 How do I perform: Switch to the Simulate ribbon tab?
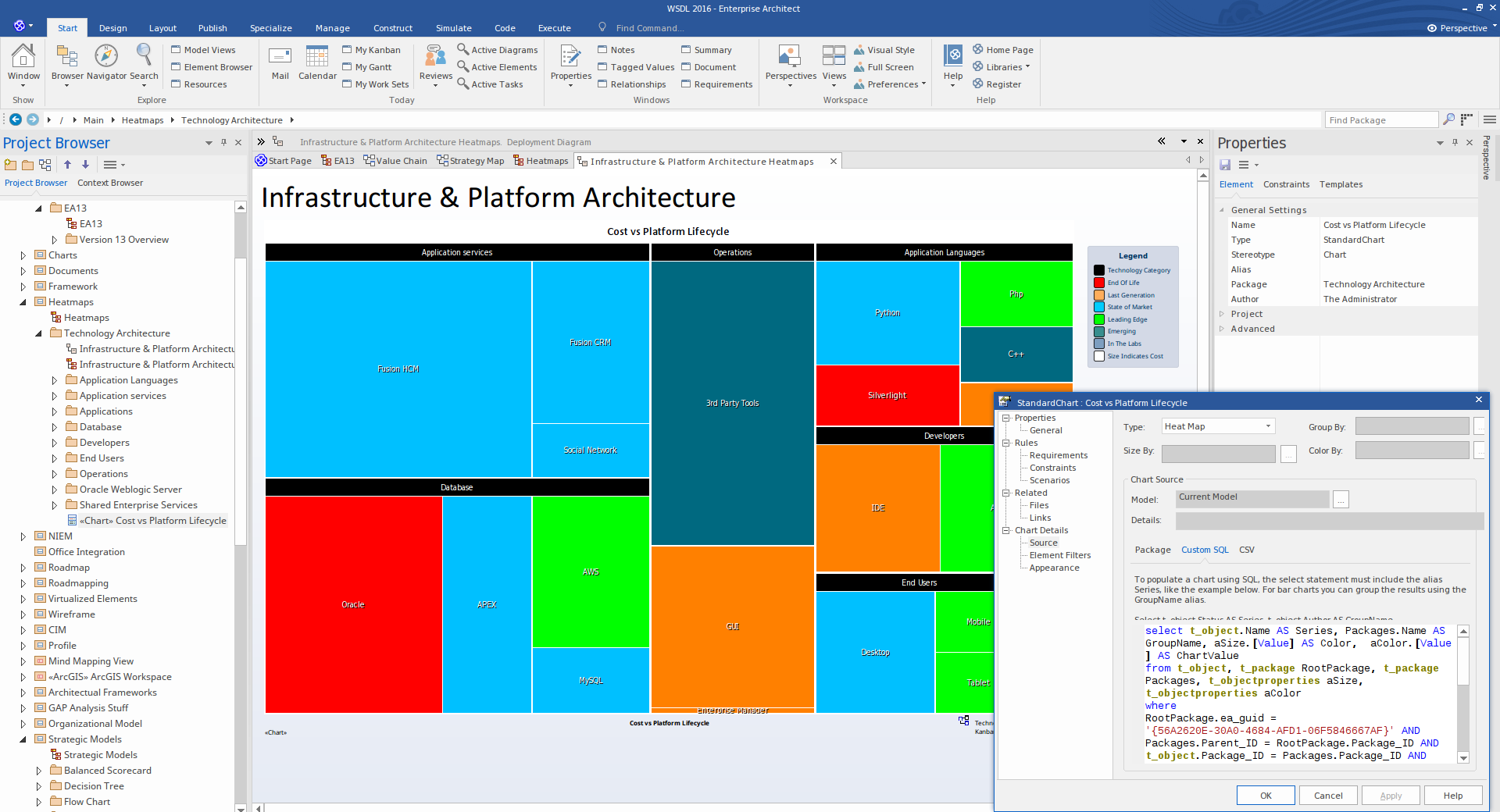click(x=453, y=28)
